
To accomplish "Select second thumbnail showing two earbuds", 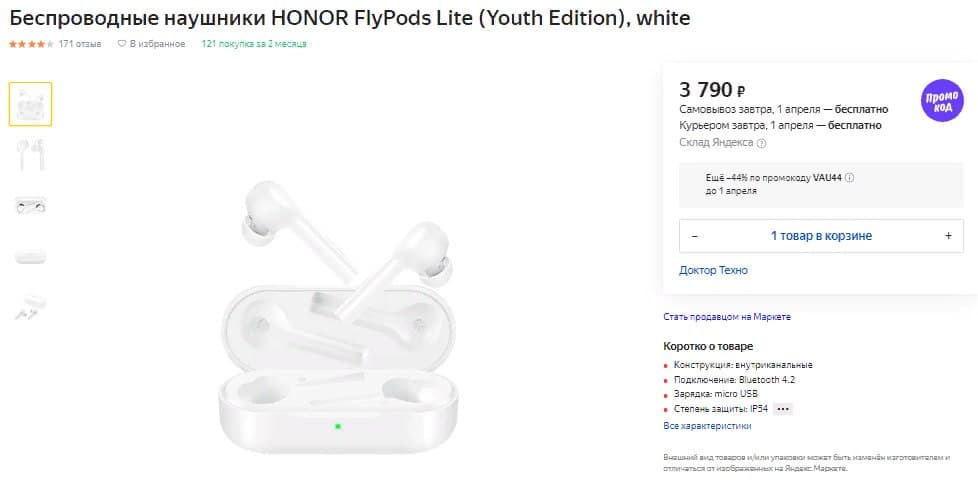I will click(30, 154).
